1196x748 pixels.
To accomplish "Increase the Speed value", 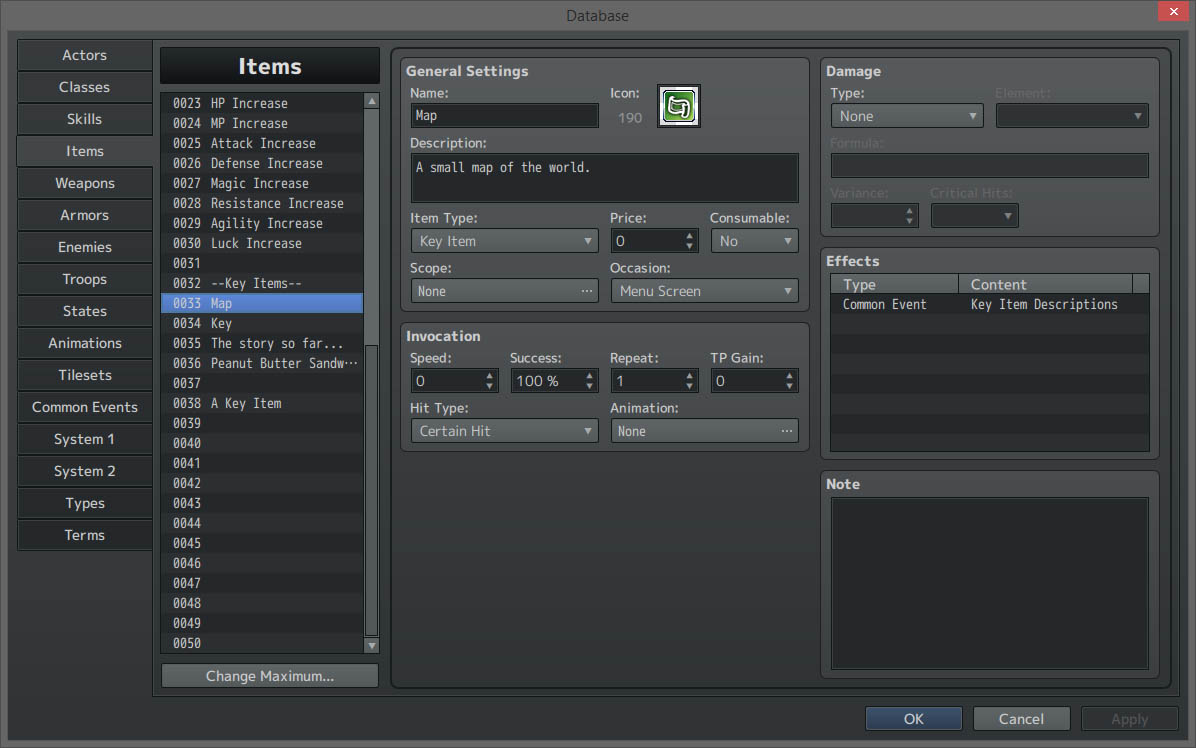I will (x=490, y=375).
